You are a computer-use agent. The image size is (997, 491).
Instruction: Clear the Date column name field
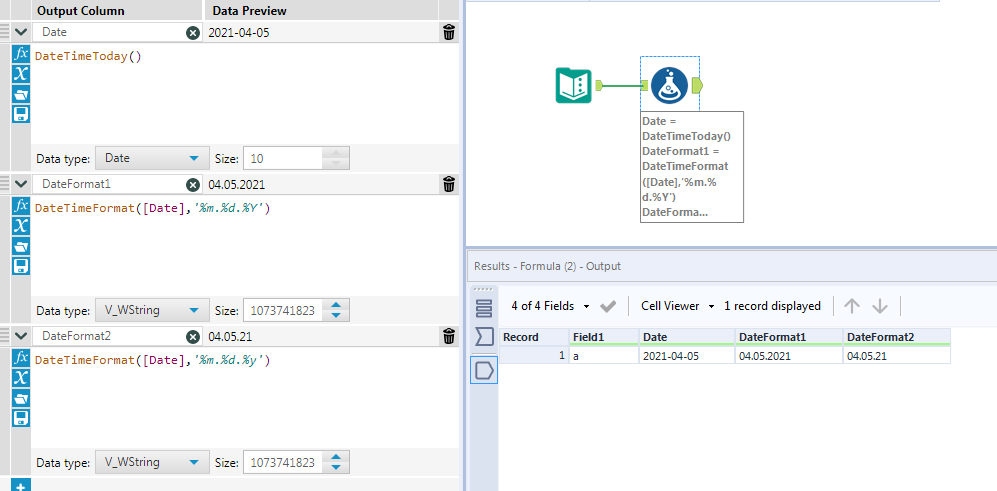pos(193,32)
